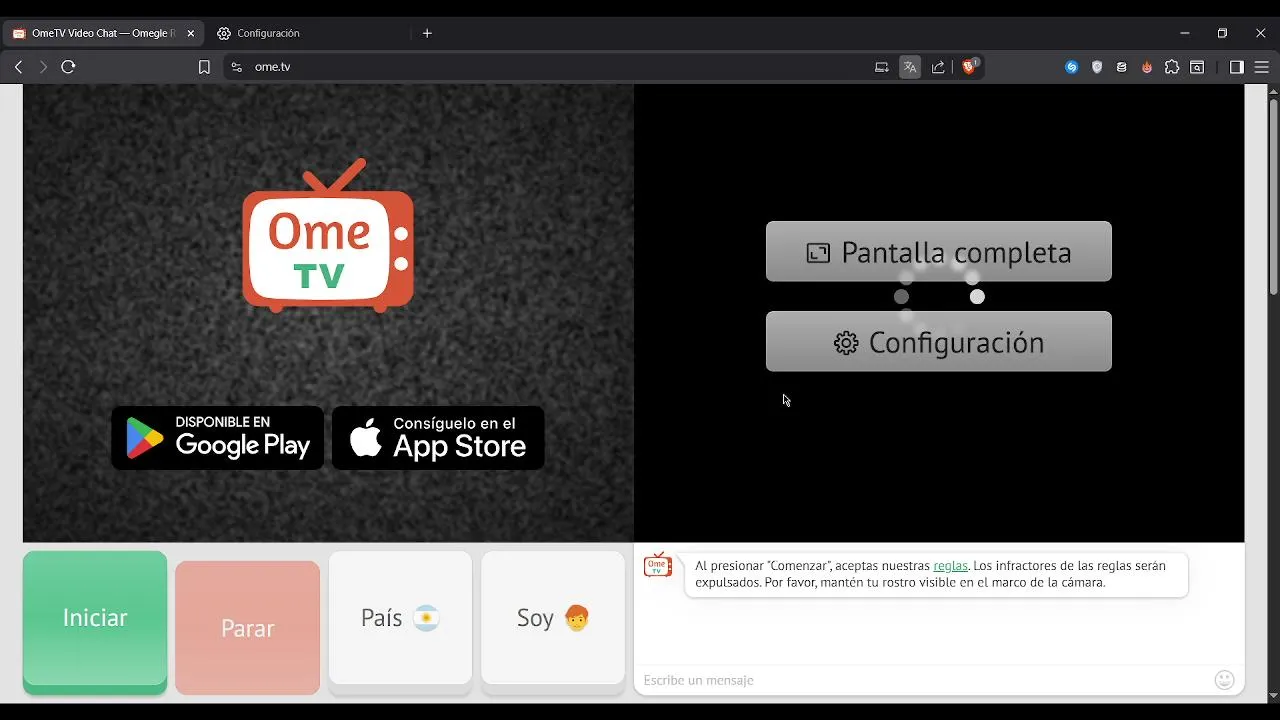Image resolution: width=1280 pixels, height=720 pixels.
Task: Open the grey shield extension icon
Action: click(1097, 67)
